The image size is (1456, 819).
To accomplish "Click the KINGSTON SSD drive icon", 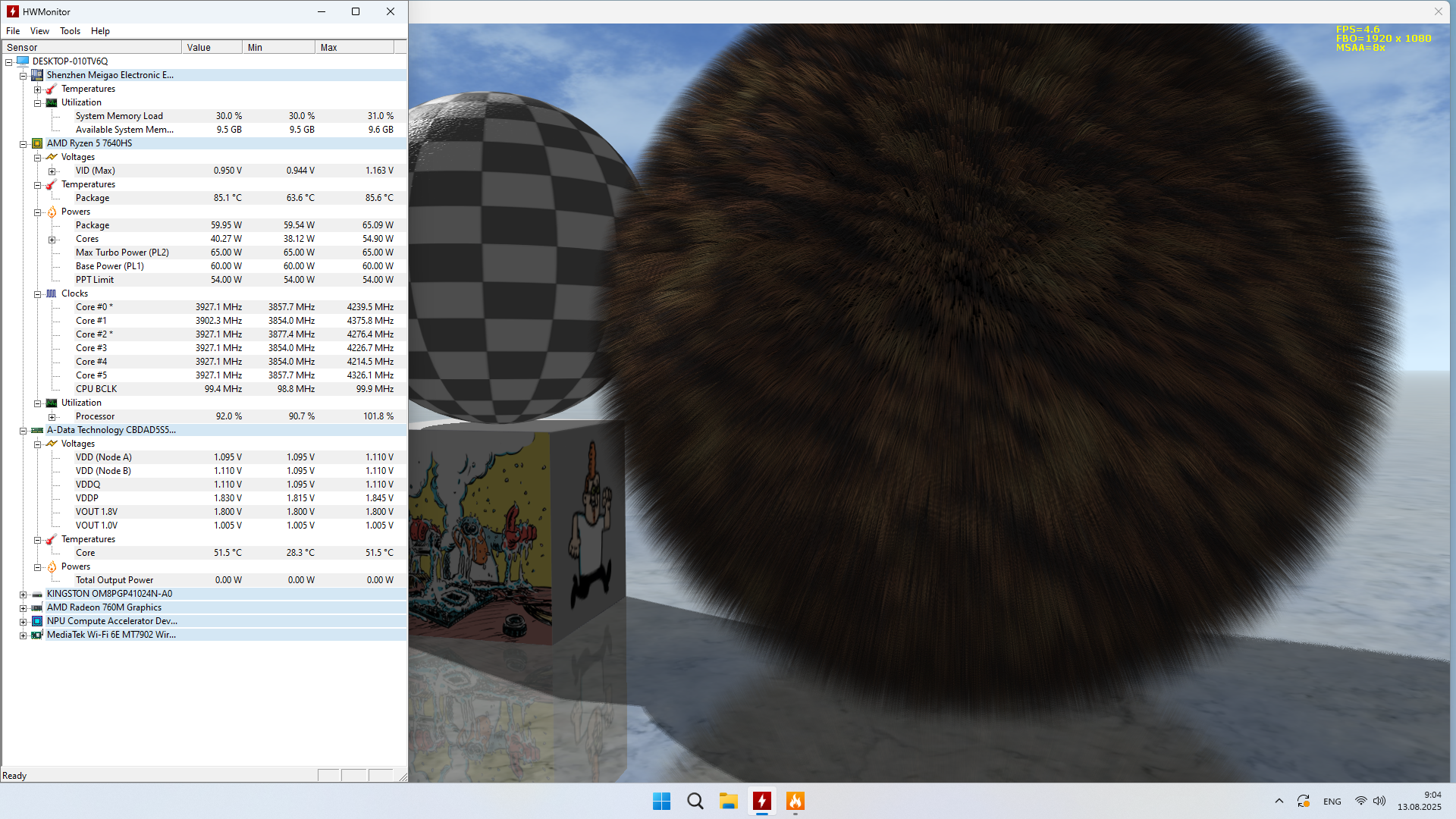I will pos(37,594).
